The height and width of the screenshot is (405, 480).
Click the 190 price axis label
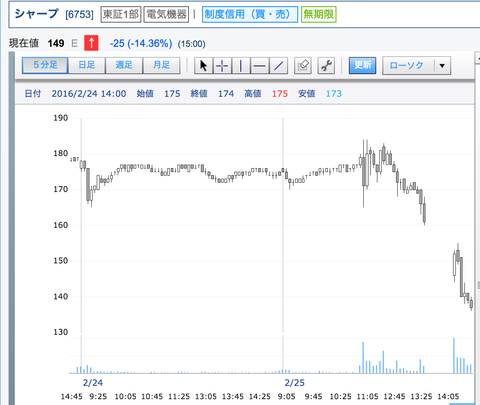click(61, 118)
